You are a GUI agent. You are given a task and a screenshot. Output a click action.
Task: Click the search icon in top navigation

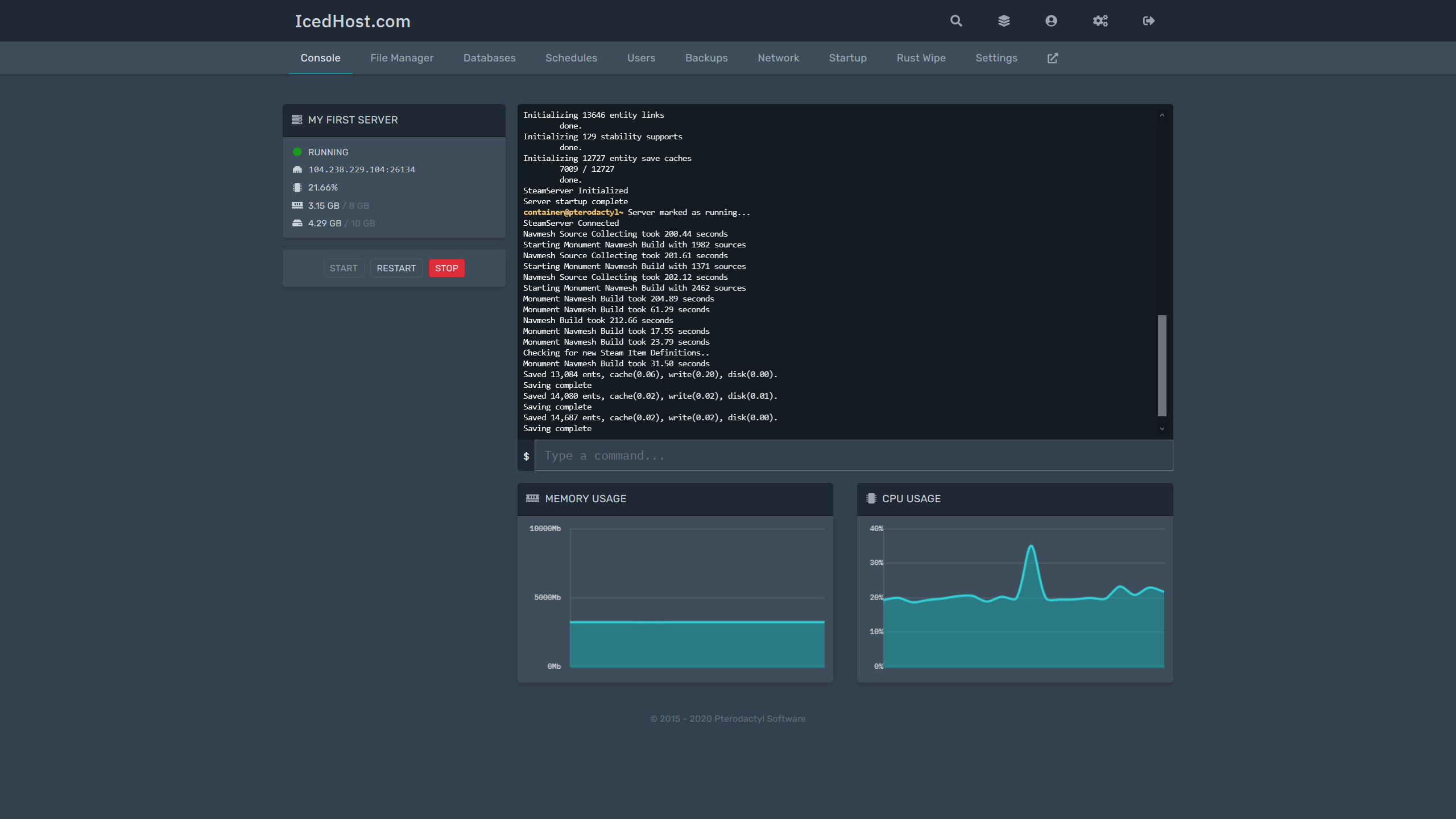(955, 21)
